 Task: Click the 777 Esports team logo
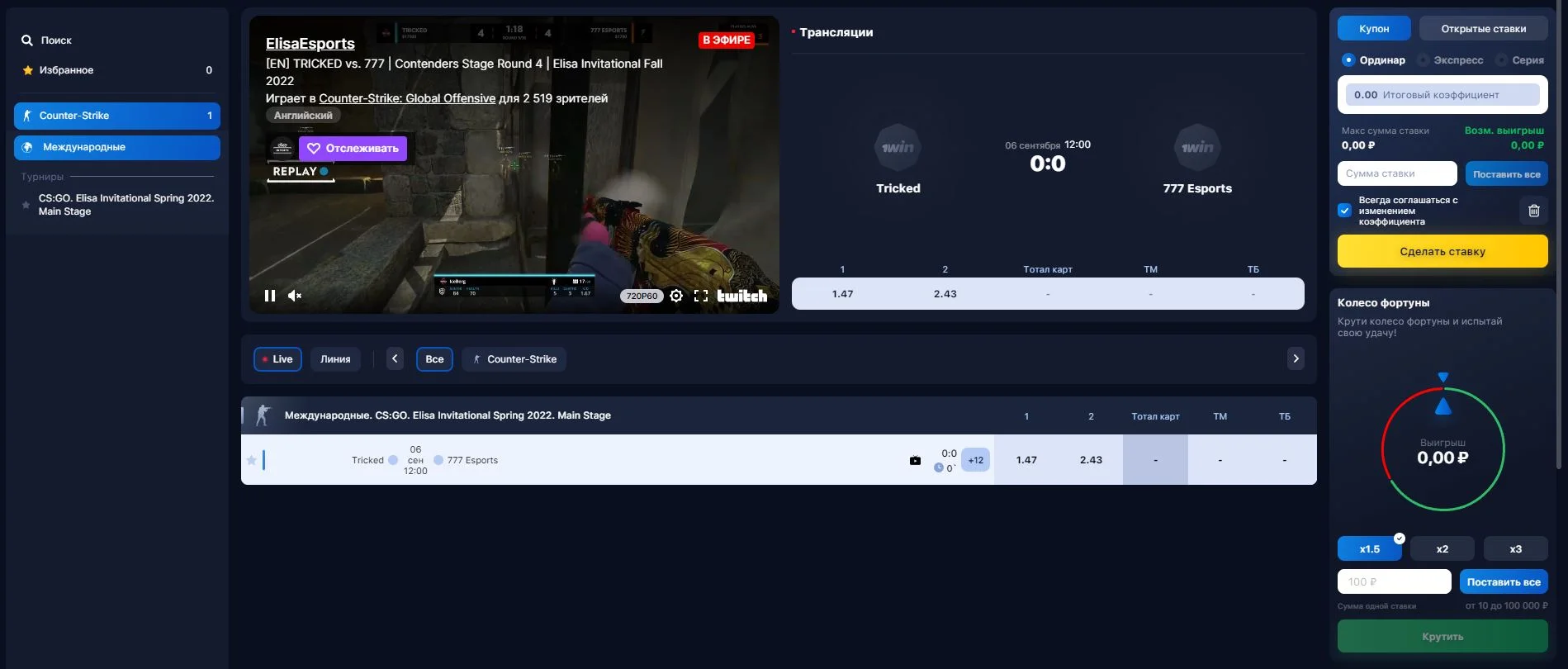tap(1197, 147)
